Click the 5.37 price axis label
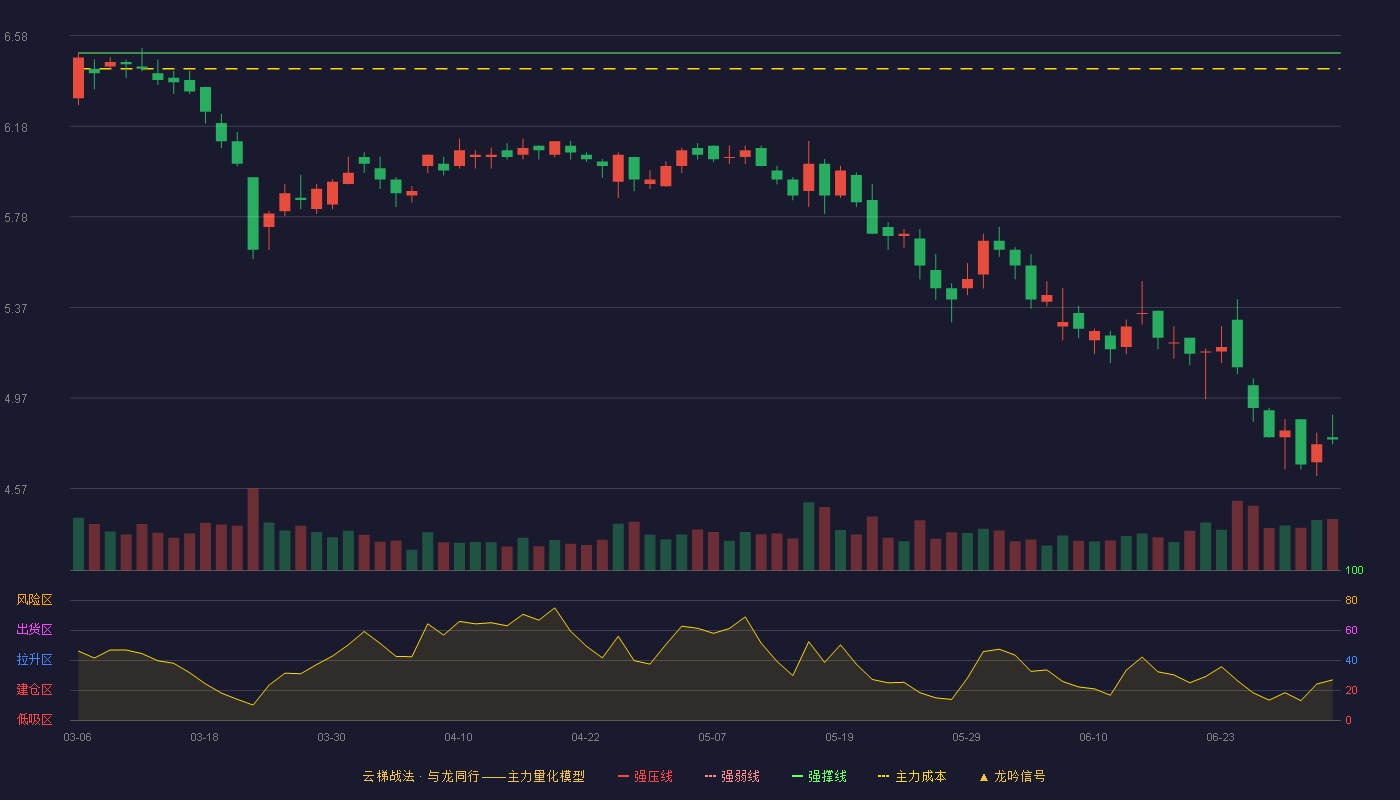Viewport: 1400px width, 800px height. pos(15,309)
